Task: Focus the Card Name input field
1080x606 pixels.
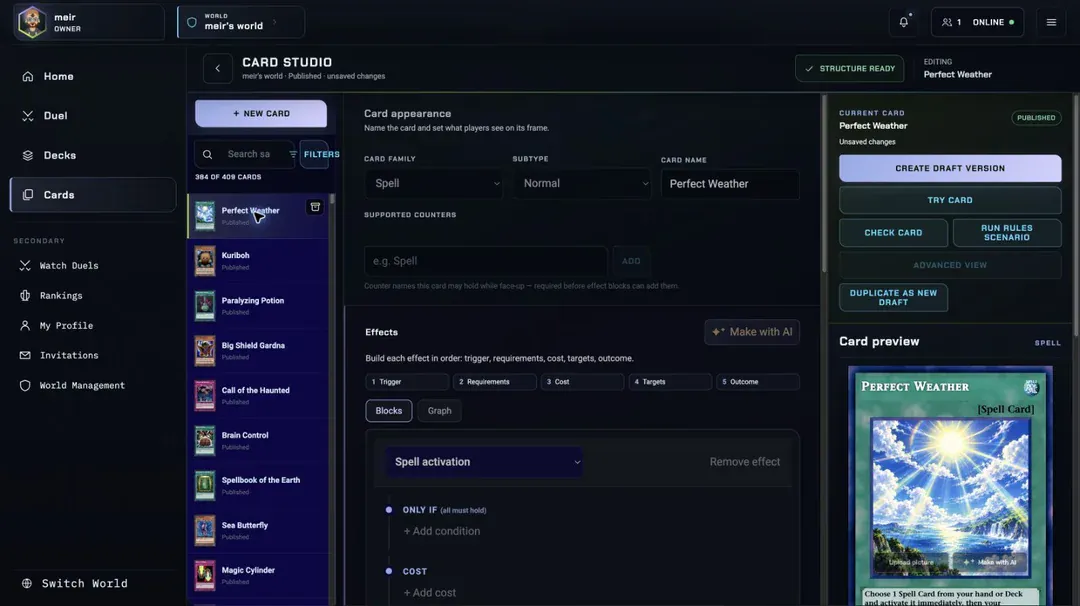Action: pos(730,184)
